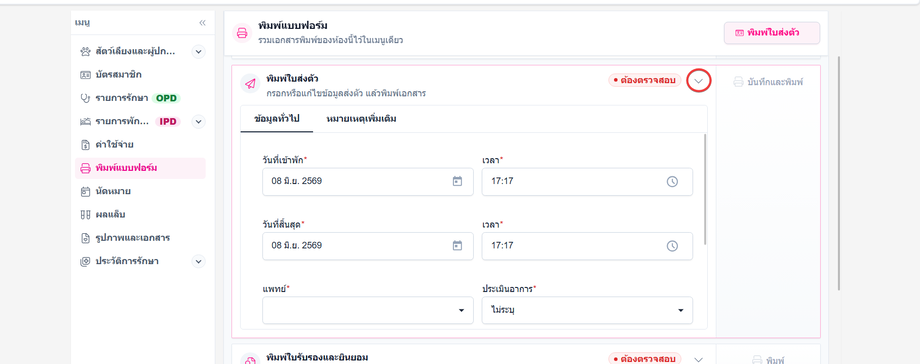This screenshot has height=364, width=920.
Task: Click the paper plane icon of พิมพ์ใบส่งตัว section
Action: (x=250, y=84)
